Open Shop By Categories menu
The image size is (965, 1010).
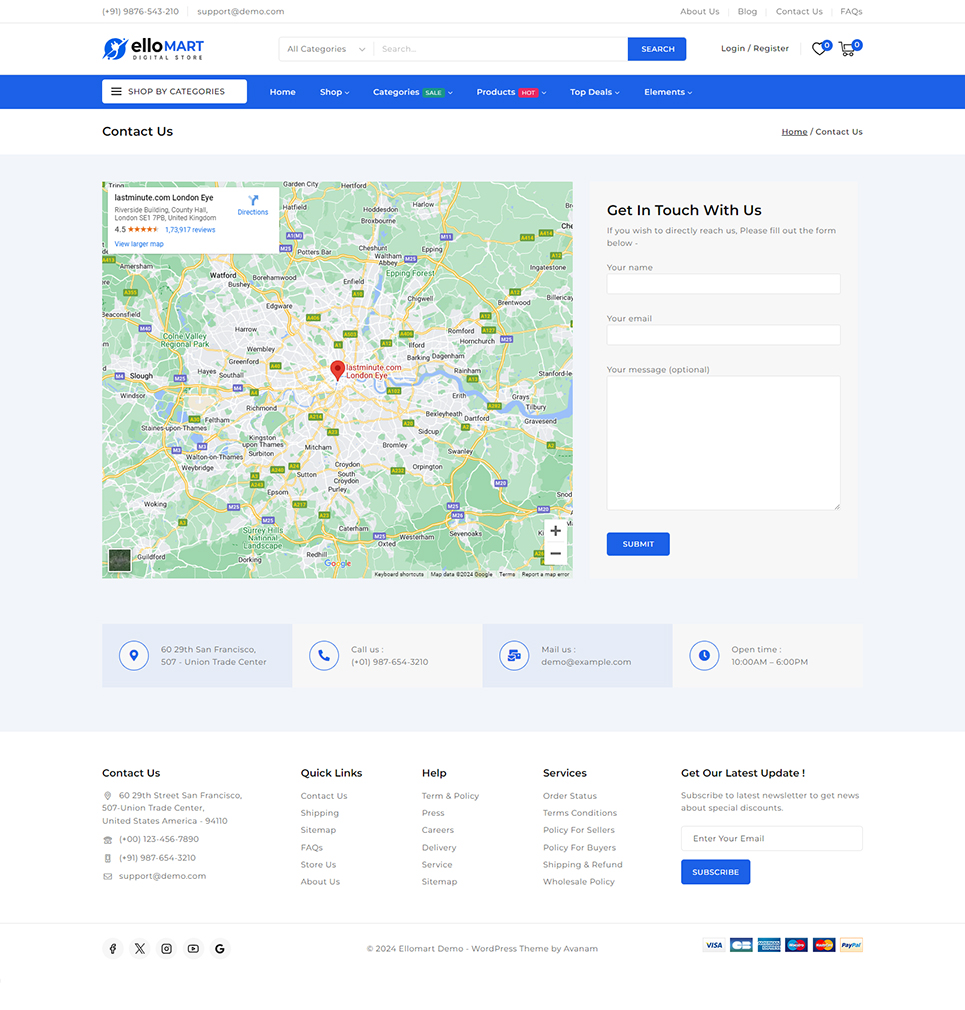point(174,92)
